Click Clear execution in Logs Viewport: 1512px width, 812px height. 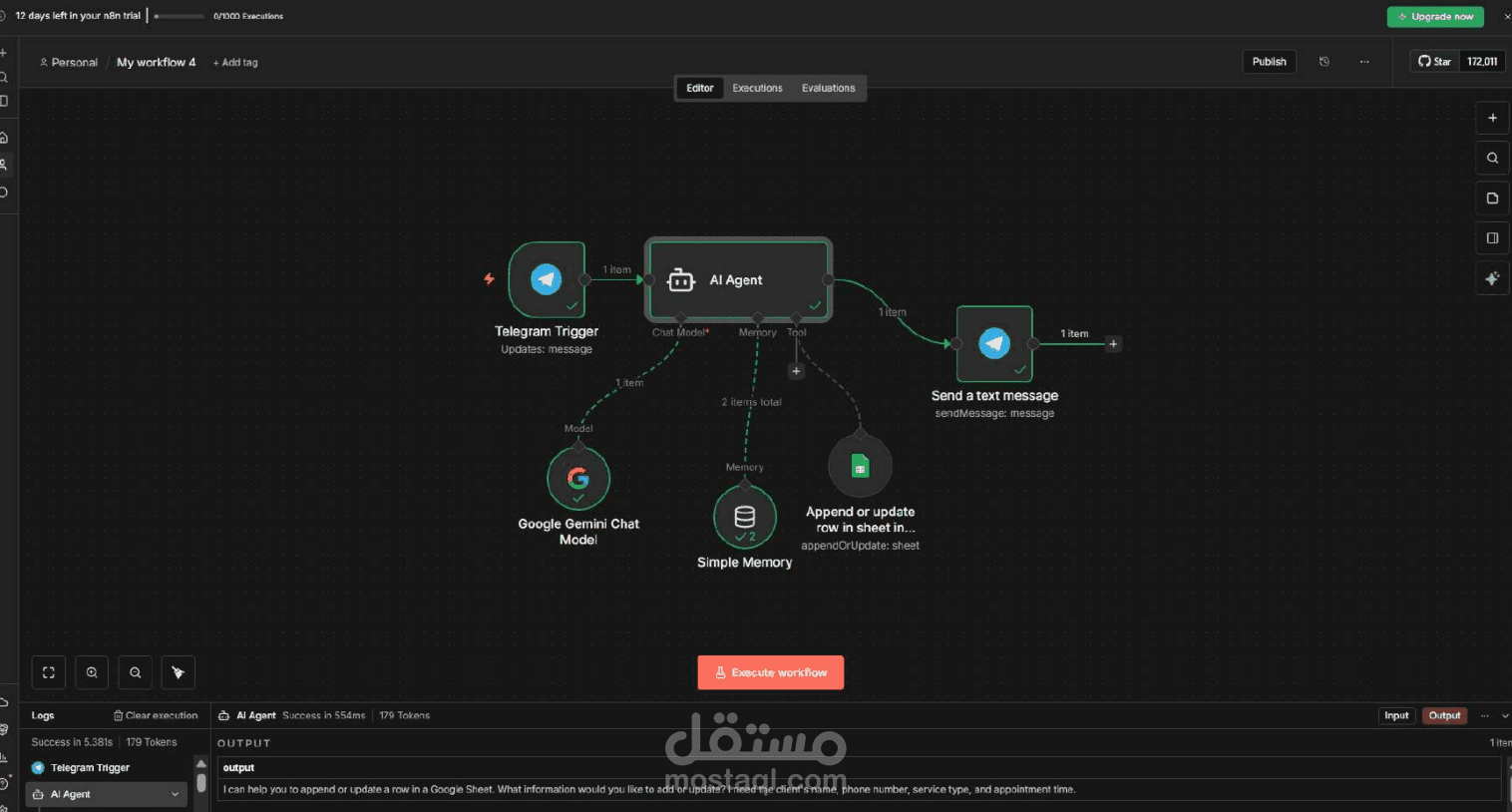tap(156, 715)
